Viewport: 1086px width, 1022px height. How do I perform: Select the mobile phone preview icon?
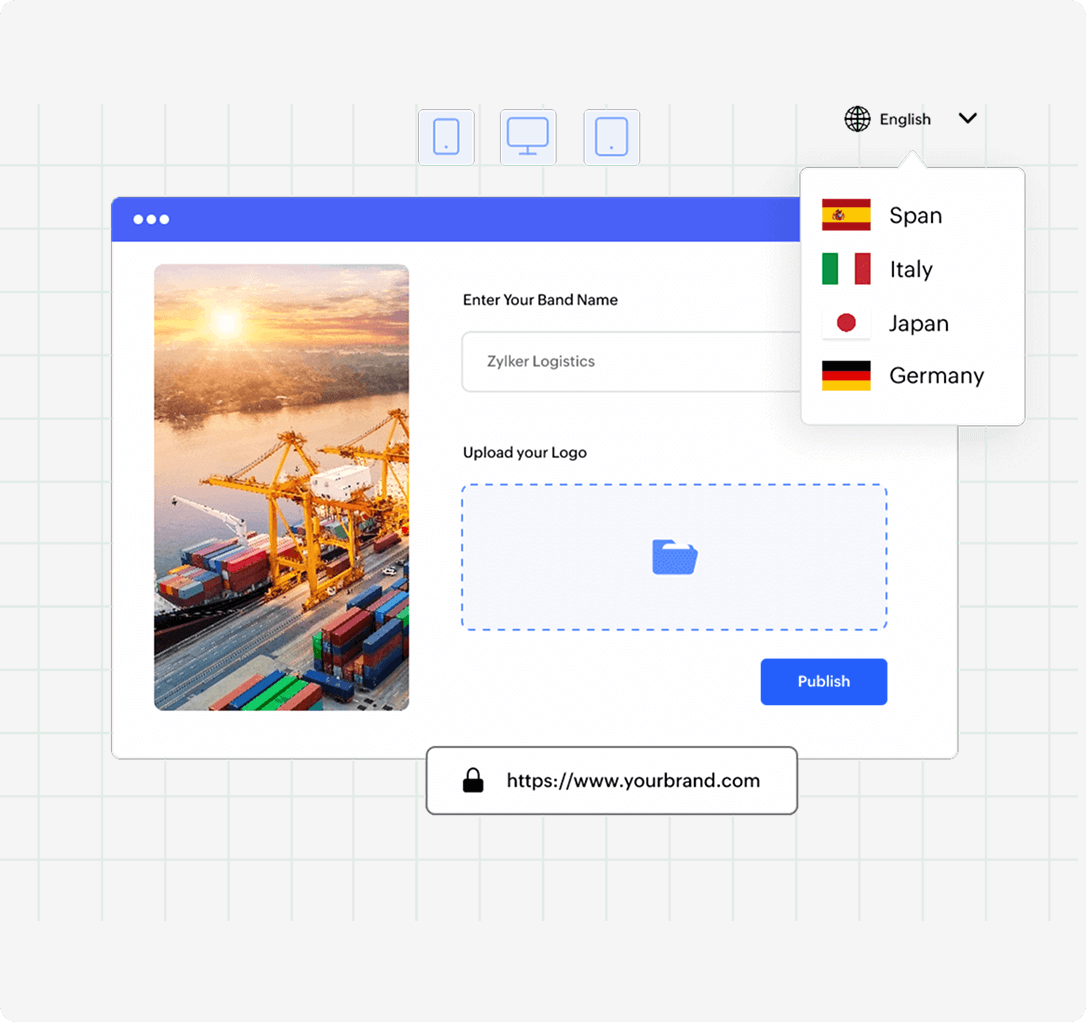tap(446, 137)
